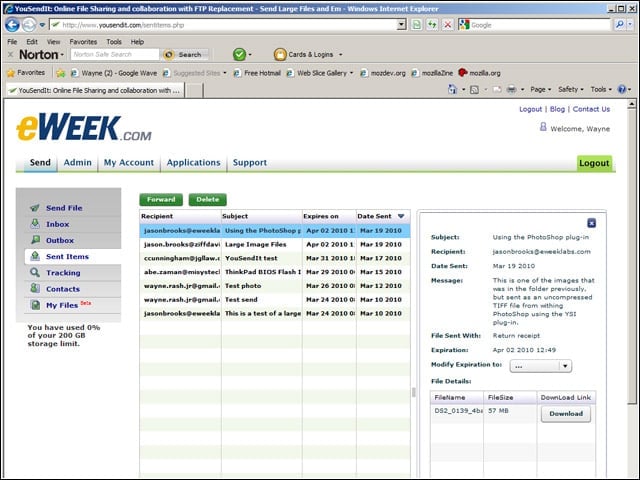Click the Expires on column header
This screenshot has width=640, height=480.
point(329,216)
